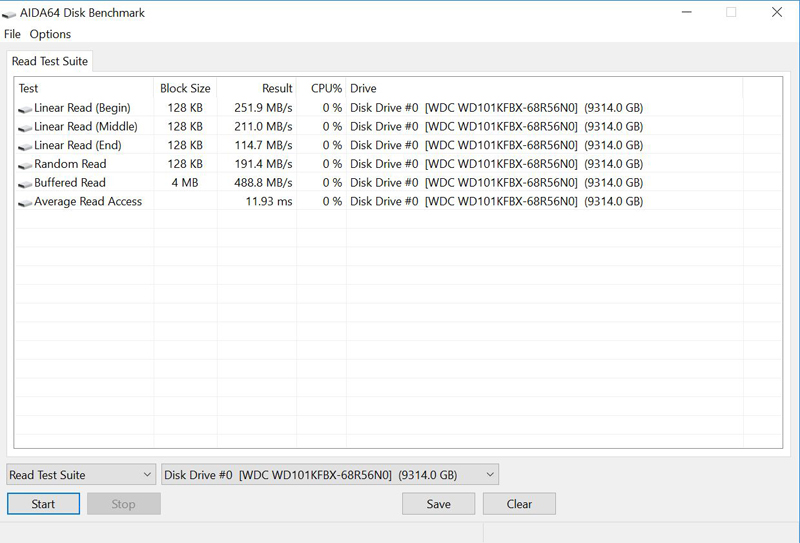800x543 pixels.
Task: Click 0 % CPU value in Linear Read (End) row
Action: pyautogui.click(x=332, y=145)
